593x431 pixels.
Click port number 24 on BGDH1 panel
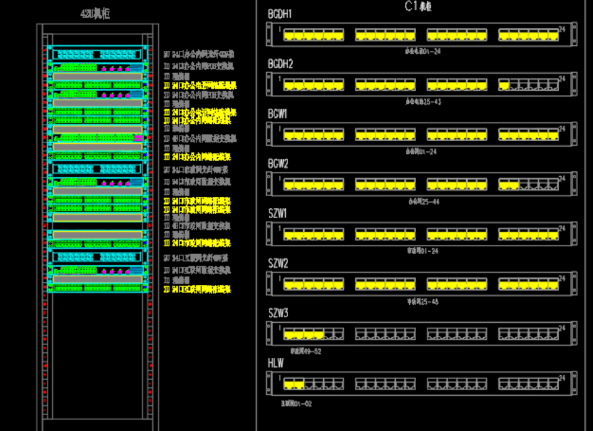point(562,29)
